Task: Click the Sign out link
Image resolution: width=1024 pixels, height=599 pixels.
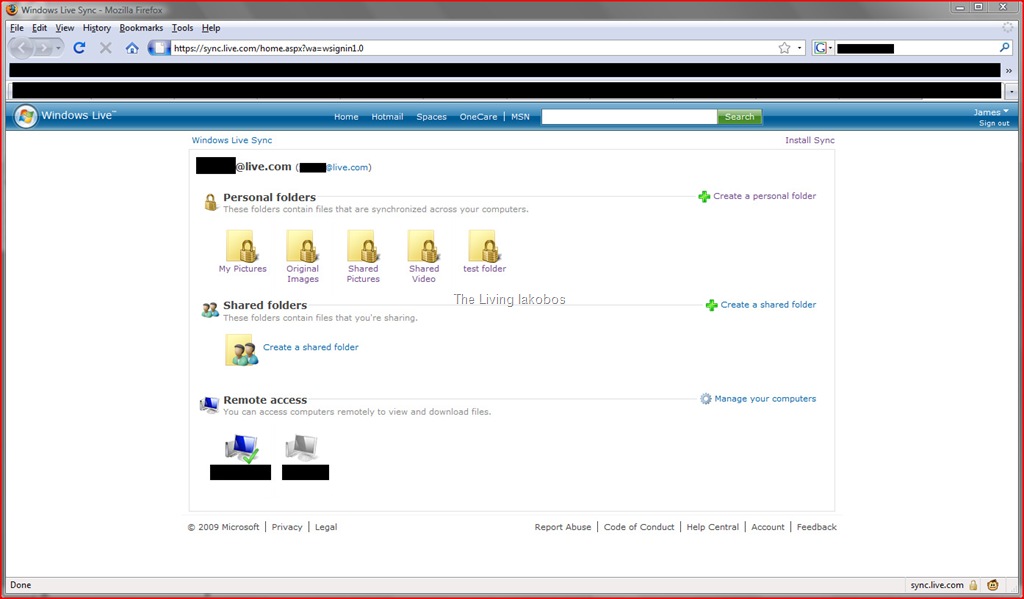Action: 994,123
